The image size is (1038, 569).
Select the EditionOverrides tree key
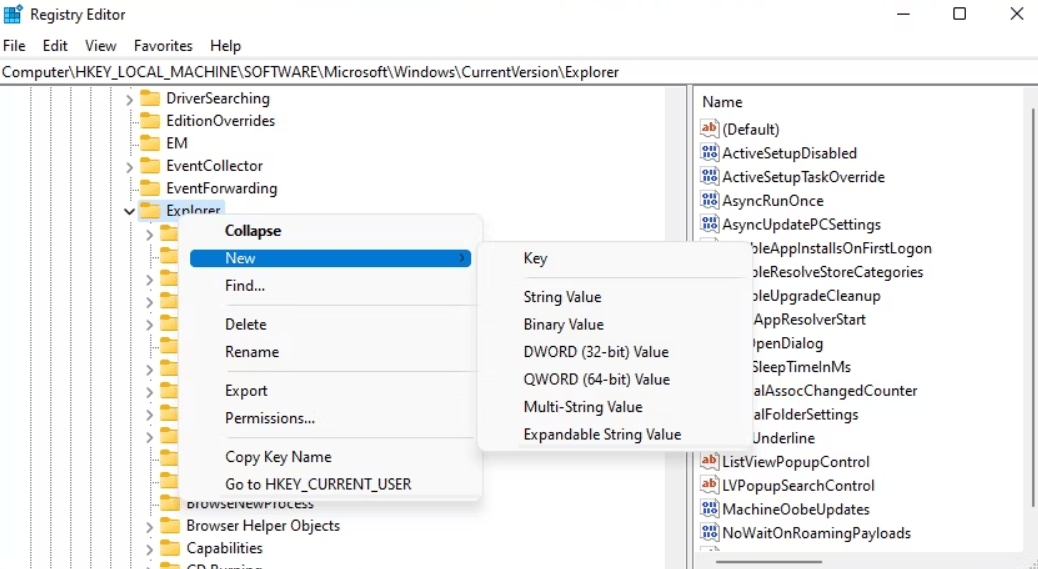tap(220, 121)
